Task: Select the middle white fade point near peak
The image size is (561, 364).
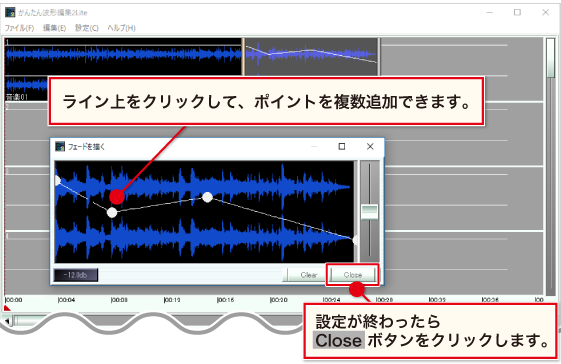Action: tap(208, 197)
